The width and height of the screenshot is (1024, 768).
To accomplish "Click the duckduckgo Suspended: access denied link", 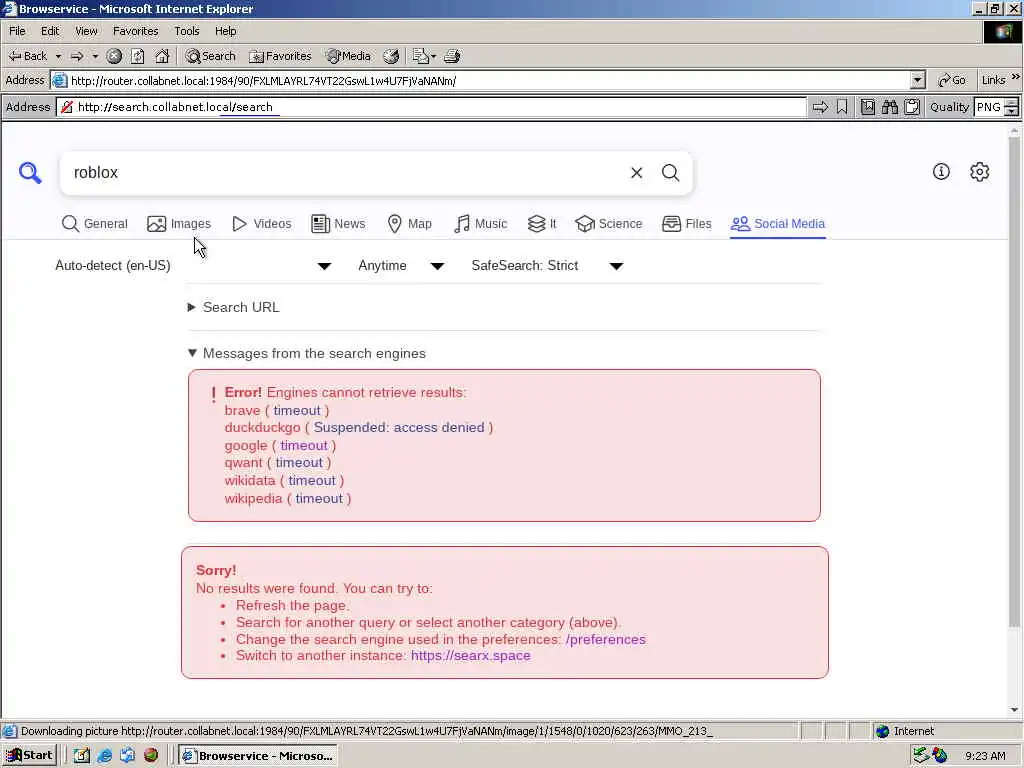I will tap(398, 428).
